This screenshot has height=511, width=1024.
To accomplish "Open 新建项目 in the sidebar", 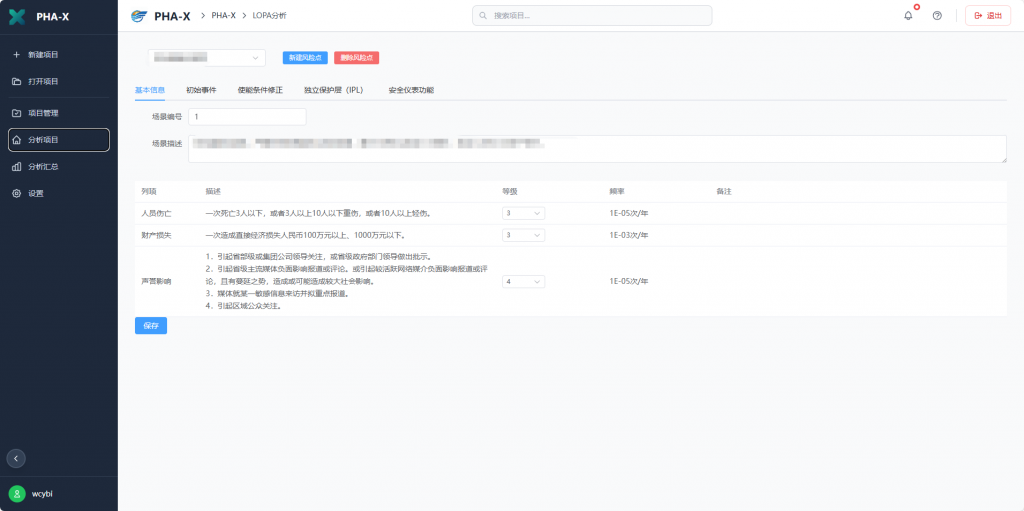I will click(x=43, y=54).
